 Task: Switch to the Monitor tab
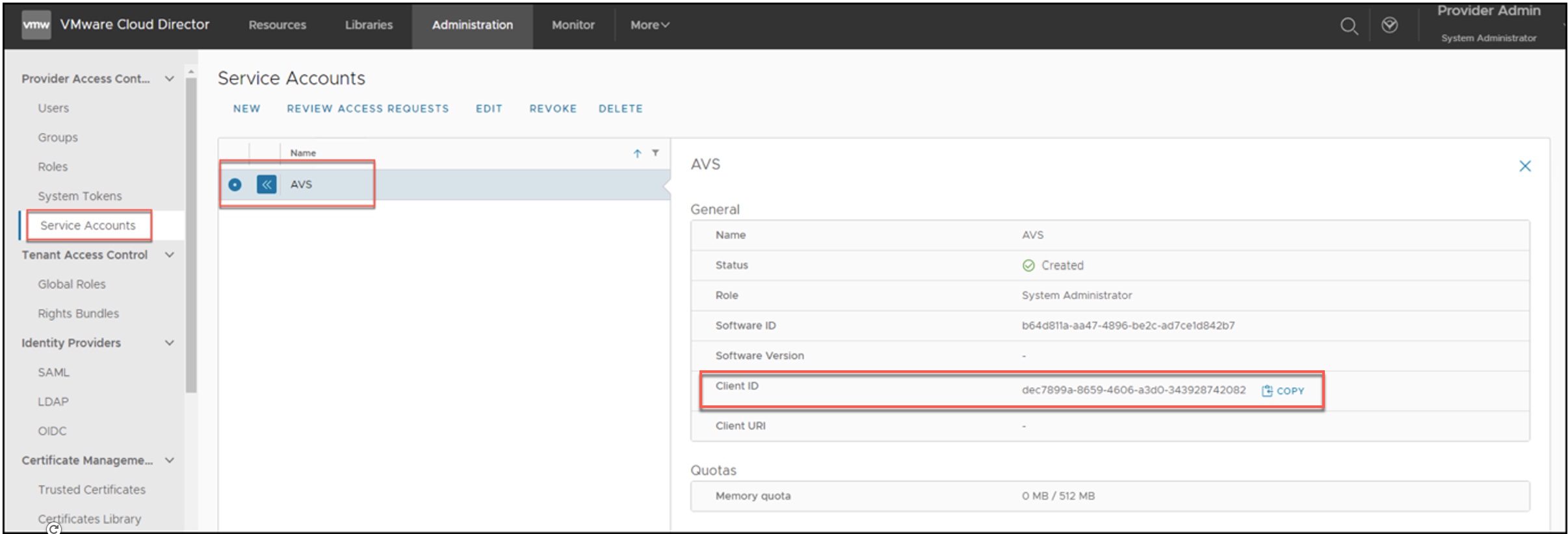tap(573, 25)
